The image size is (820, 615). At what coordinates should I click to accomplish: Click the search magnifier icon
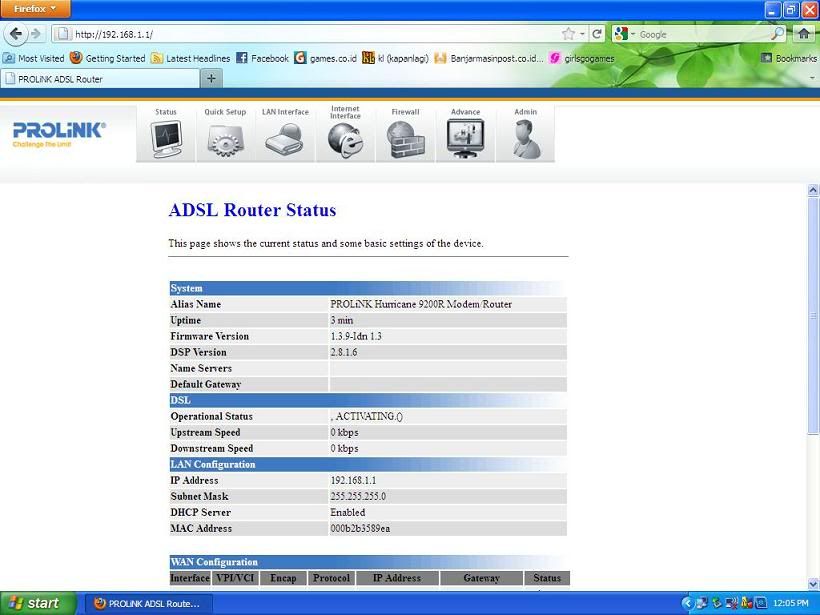(778, 34)
